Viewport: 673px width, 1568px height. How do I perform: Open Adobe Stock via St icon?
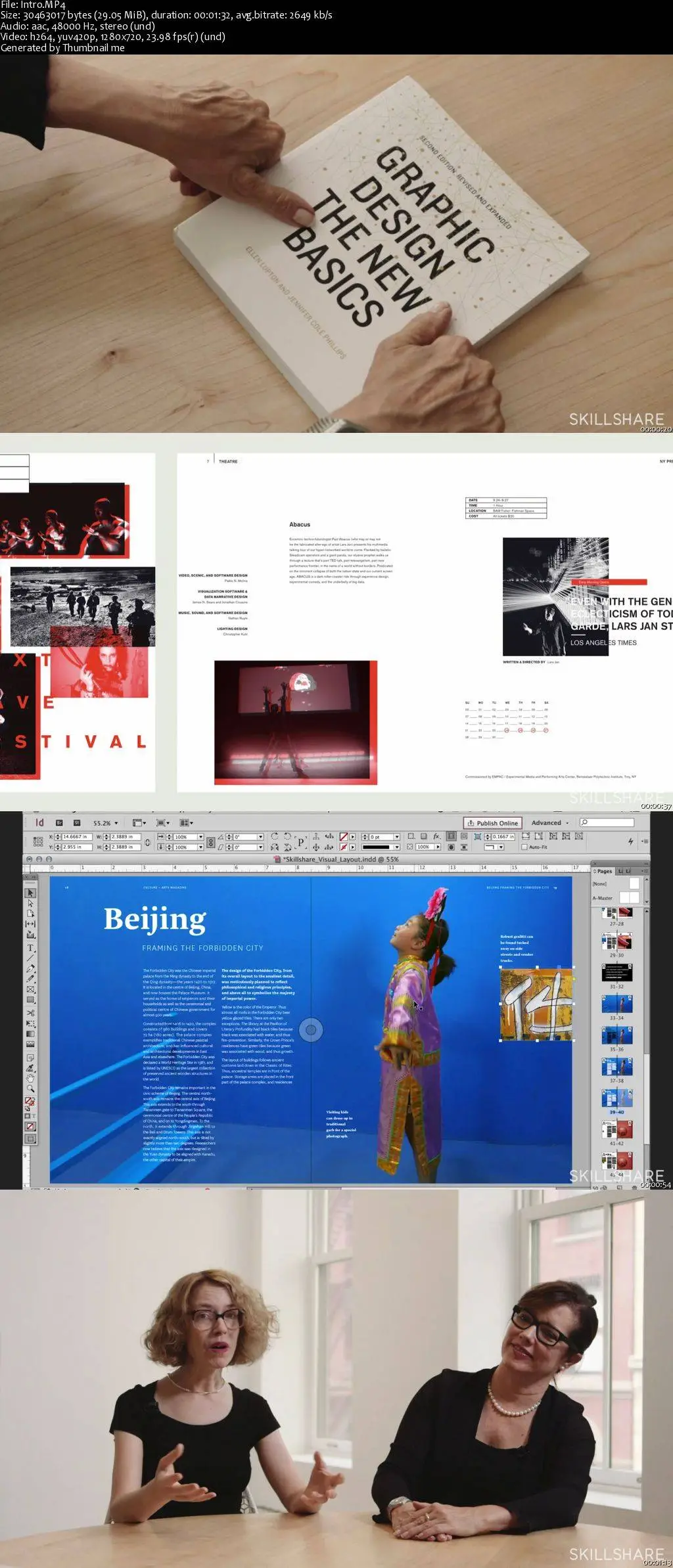[76, 823]
